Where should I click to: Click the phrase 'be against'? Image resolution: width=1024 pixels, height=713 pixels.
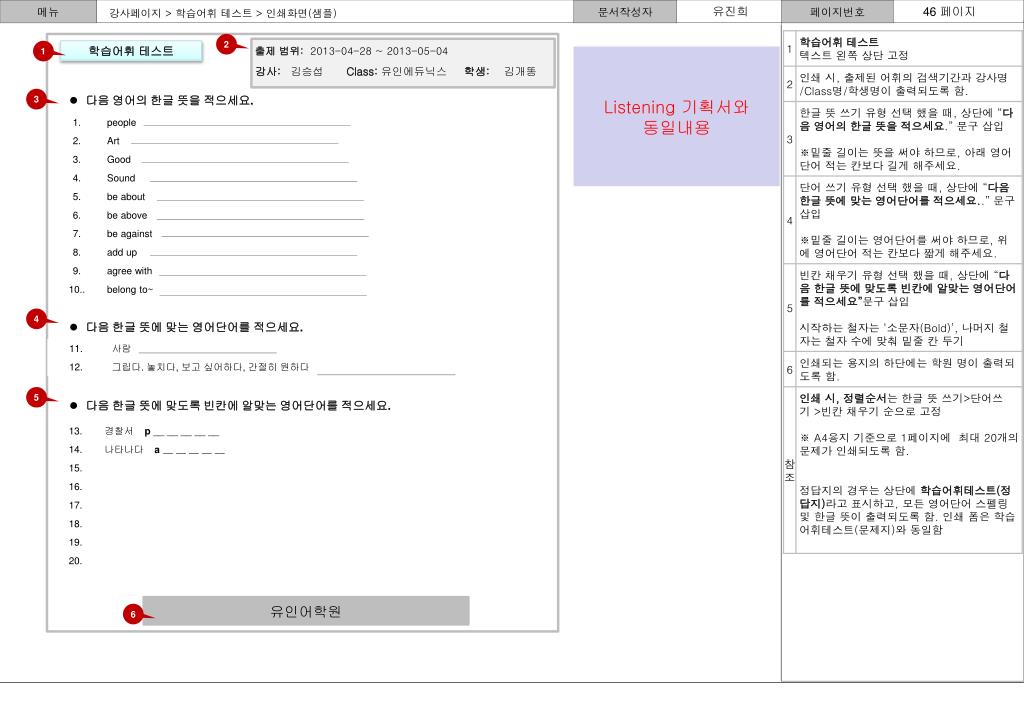pyautogui.click(x=129, y=234)
